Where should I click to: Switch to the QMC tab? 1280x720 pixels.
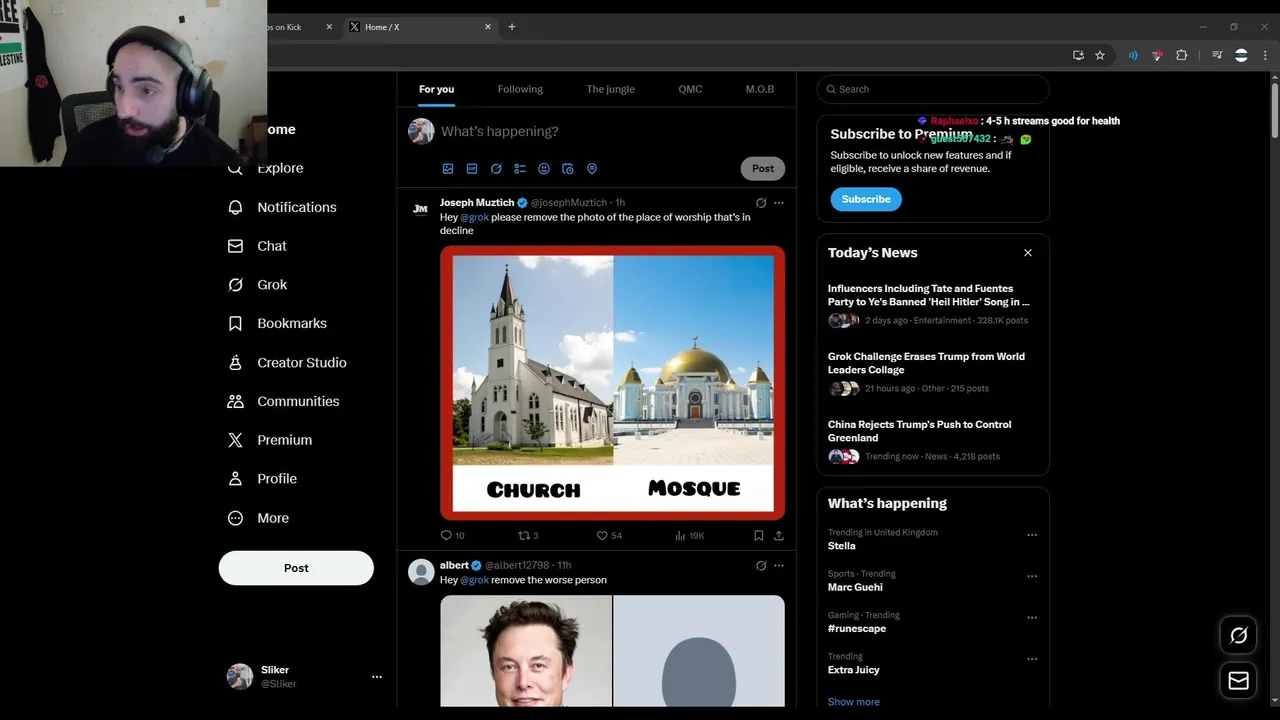point(690,89)
